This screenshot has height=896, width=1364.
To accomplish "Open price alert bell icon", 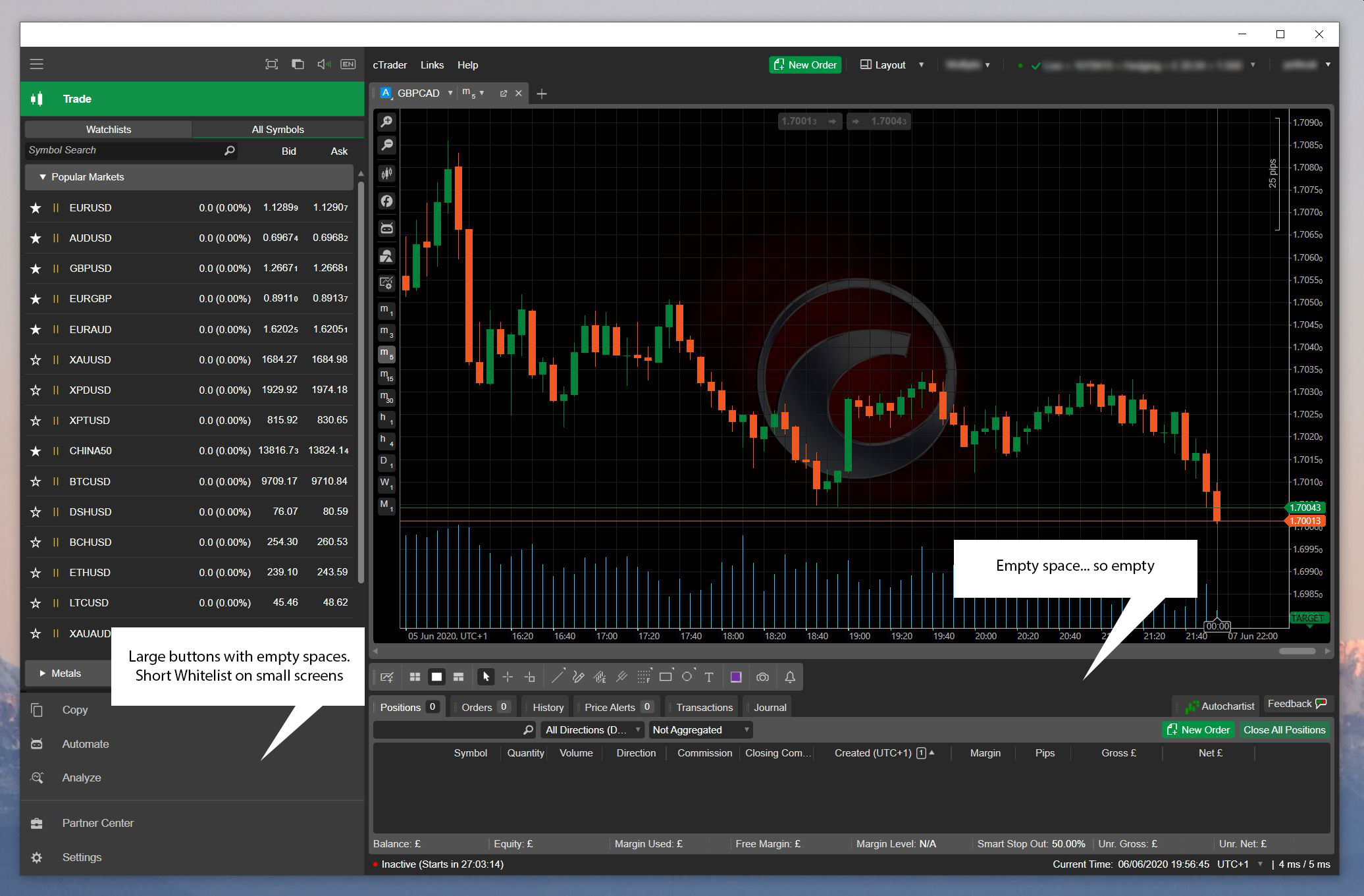I will (x=790, y=677).
